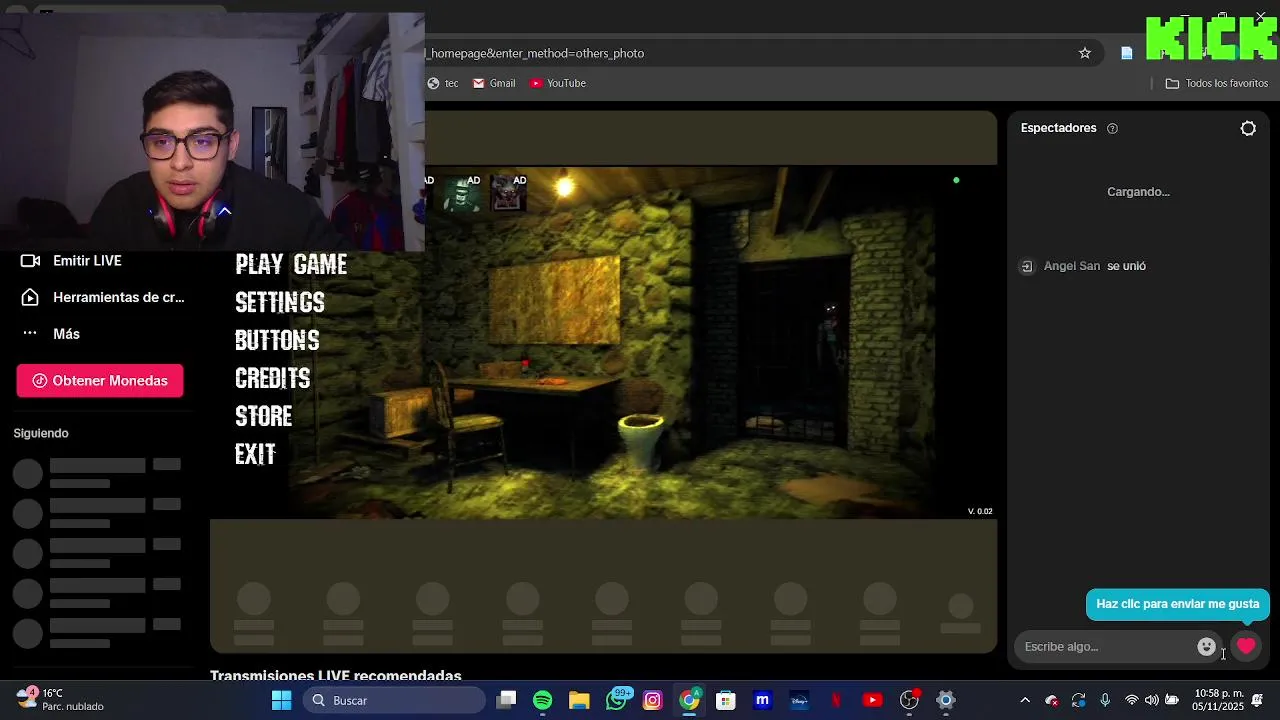Open the Windows Start menu
This screenshot has height=720, width=1280.
pos(281,700)
